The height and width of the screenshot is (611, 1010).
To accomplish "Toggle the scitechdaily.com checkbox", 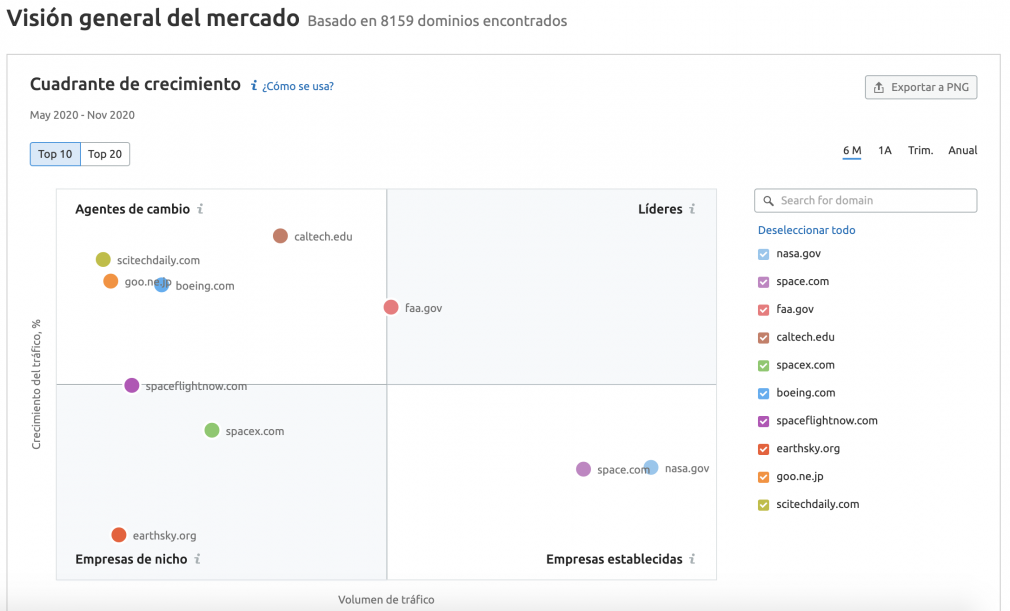I will (x=763, y=505).
